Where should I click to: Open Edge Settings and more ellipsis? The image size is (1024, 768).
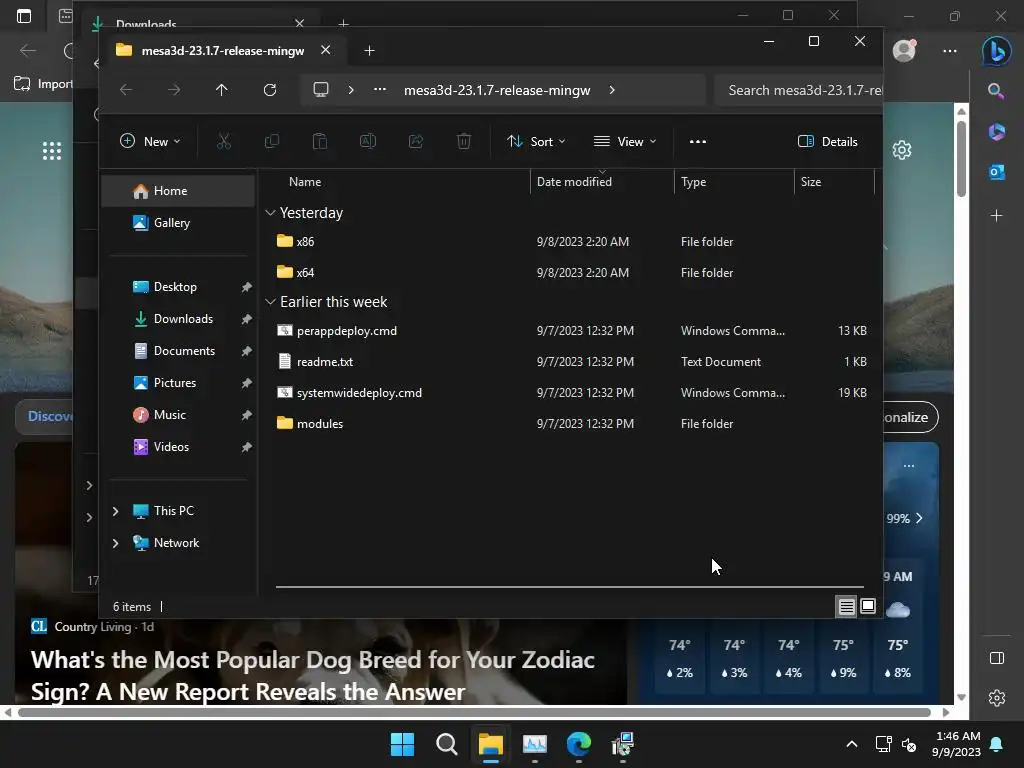[x=950, y=50]
